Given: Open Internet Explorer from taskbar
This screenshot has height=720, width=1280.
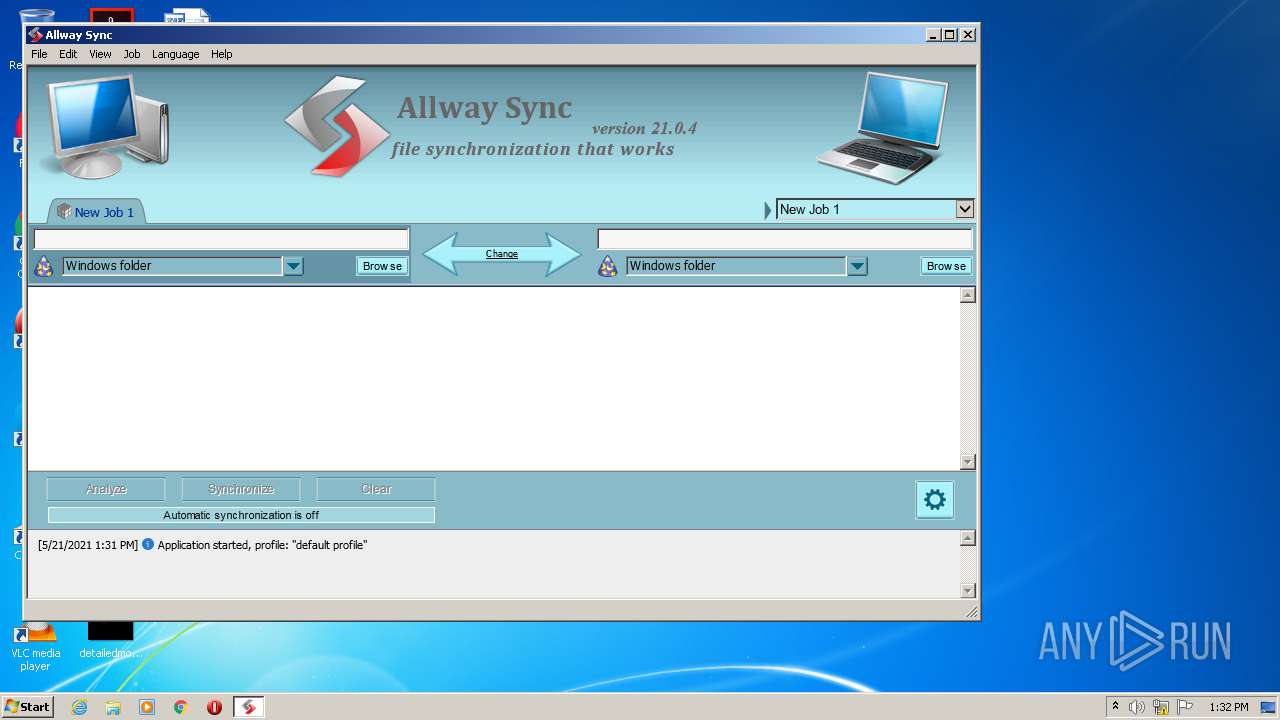Looking at the screenshot, I should tap(79, 707).
